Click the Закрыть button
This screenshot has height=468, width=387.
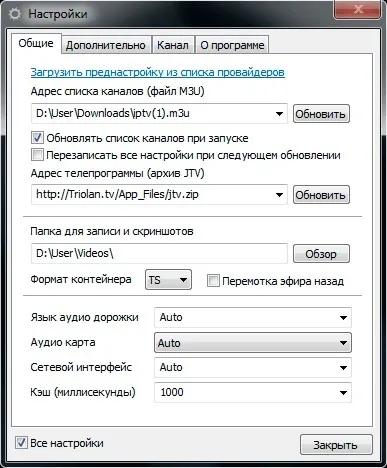click(336, 445)
